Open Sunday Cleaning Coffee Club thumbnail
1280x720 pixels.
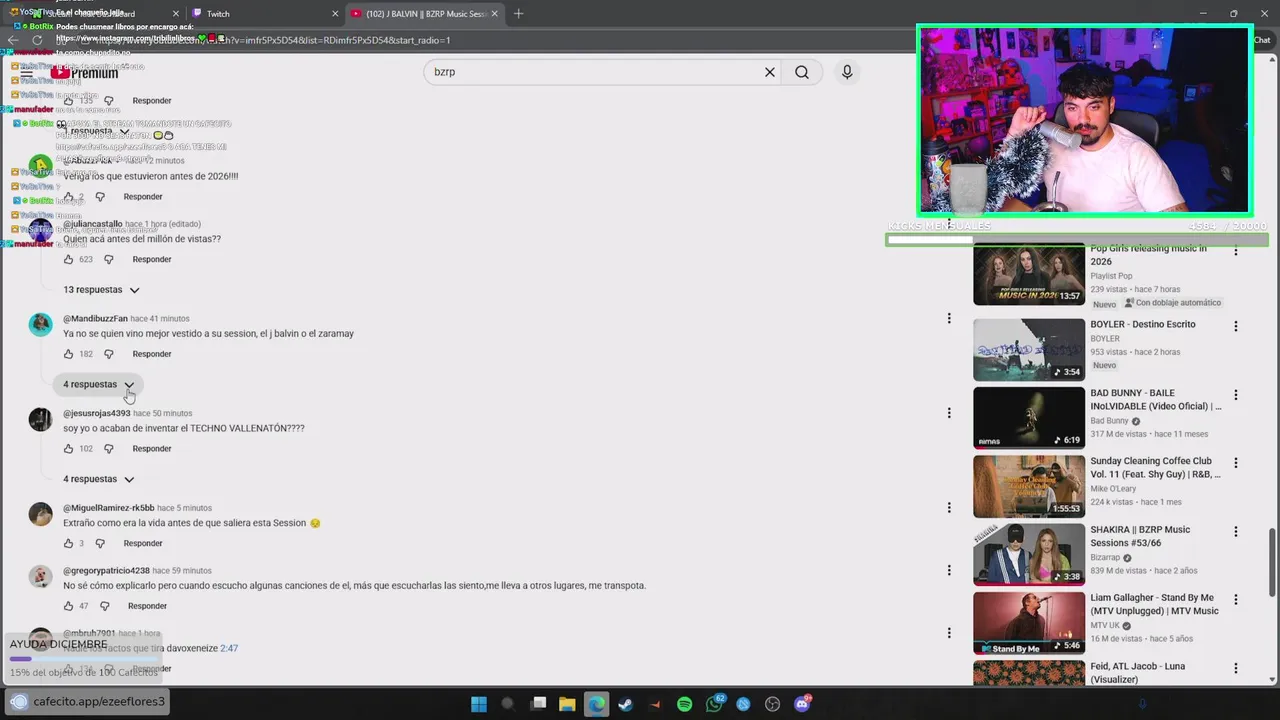(x=1029, y=486)
